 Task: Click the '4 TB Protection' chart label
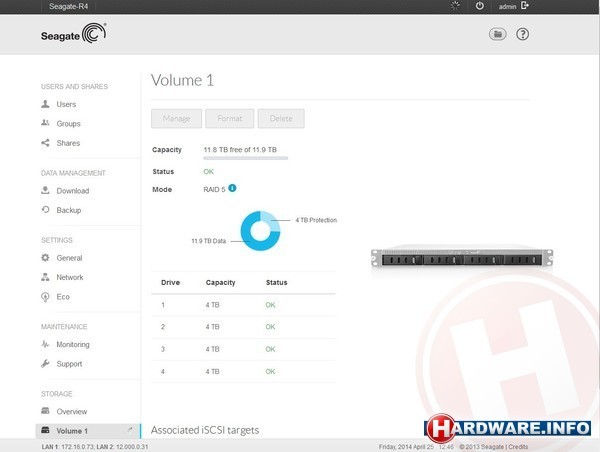(316, 220)
